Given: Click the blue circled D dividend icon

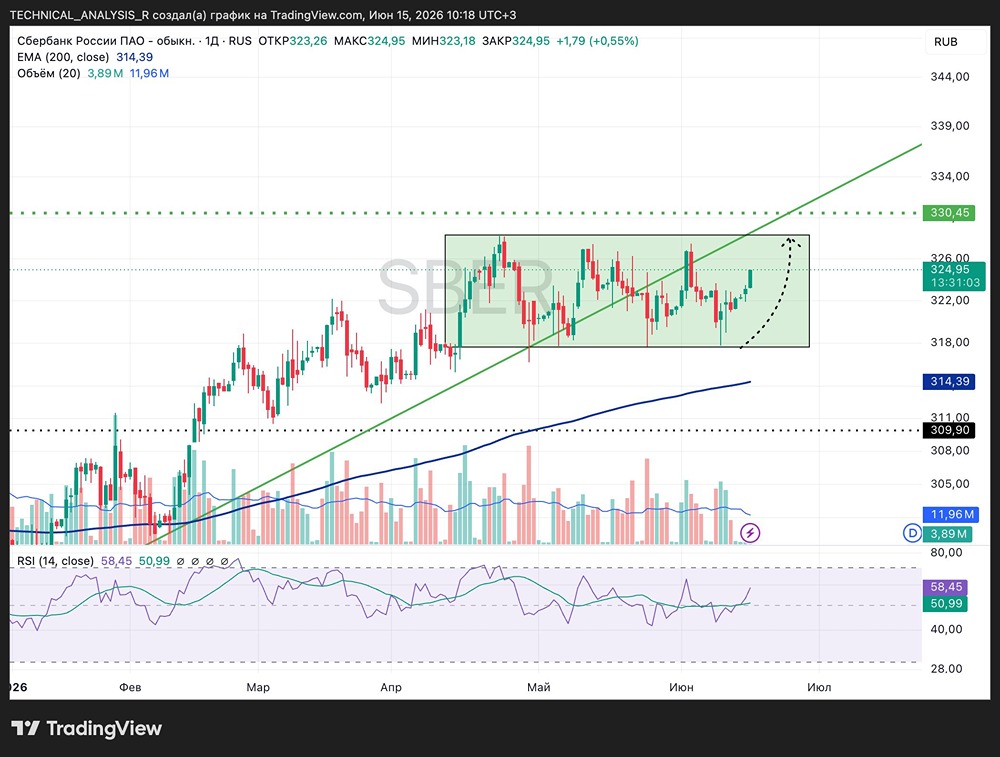Looking at the screenshot, I should pos(913,533).
